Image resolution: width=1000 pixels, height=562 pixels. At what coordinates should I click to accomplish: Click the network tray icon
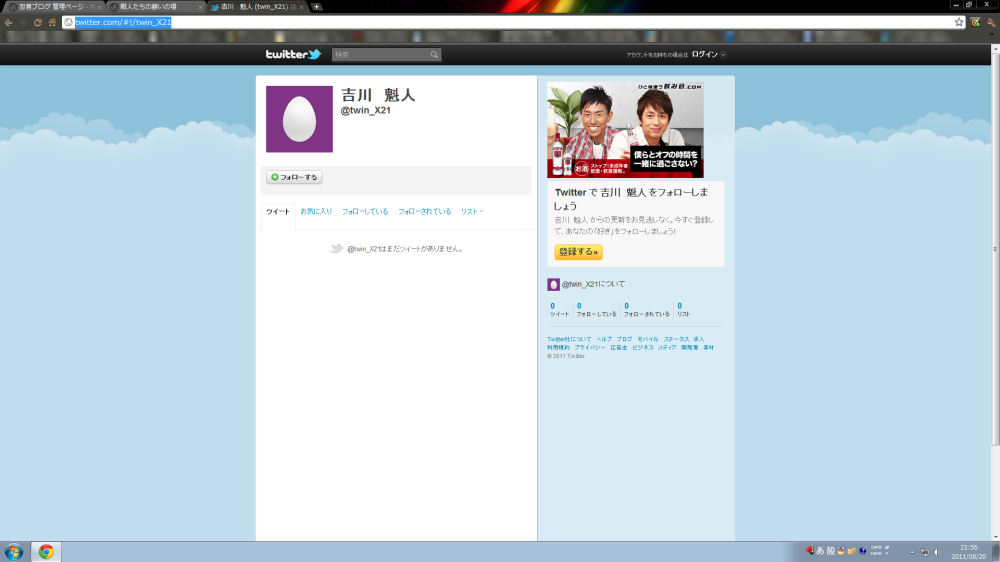tap(925, 552)
